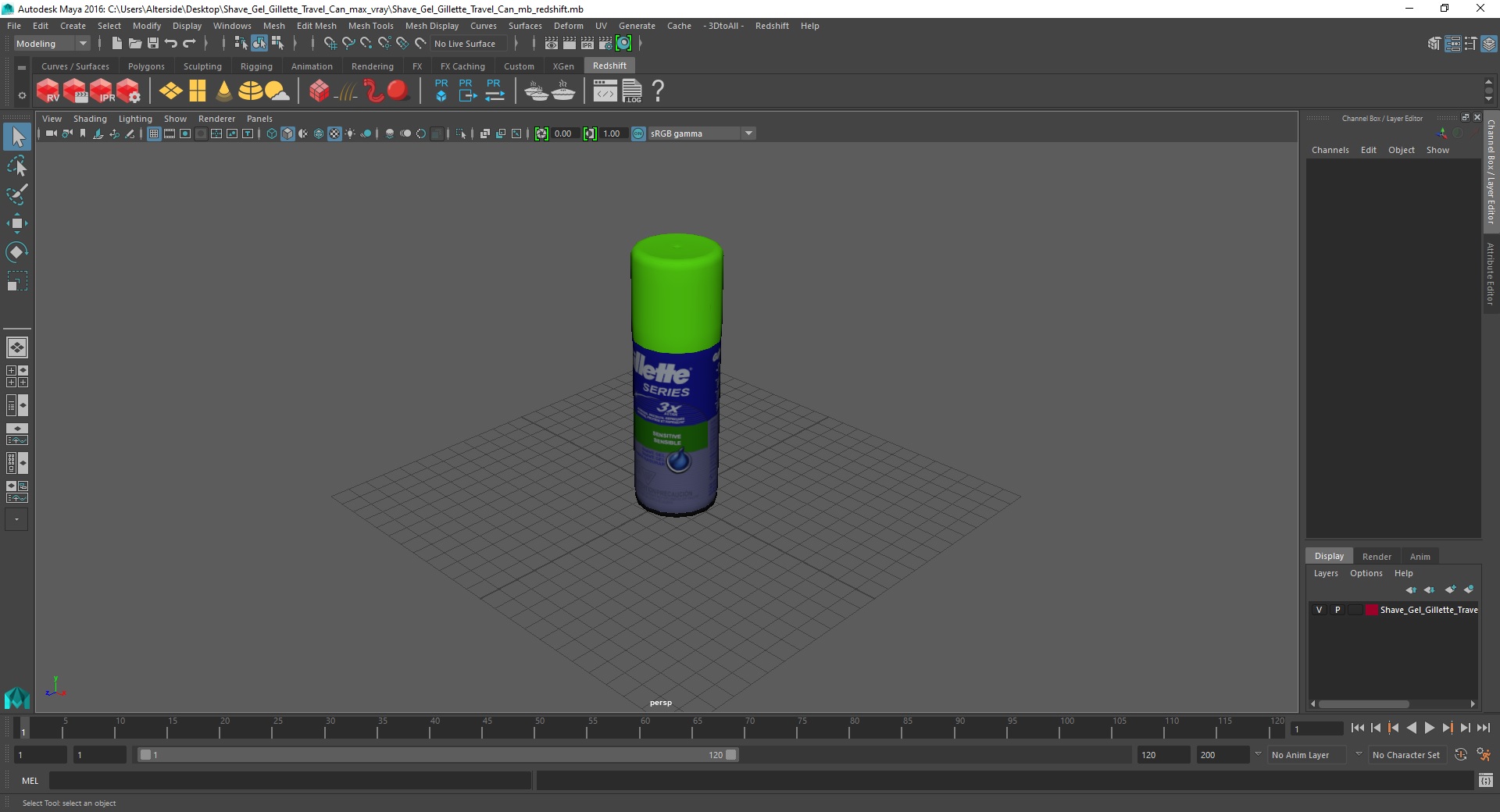Open the No Anim Layer dropdown

point(1307,755)
